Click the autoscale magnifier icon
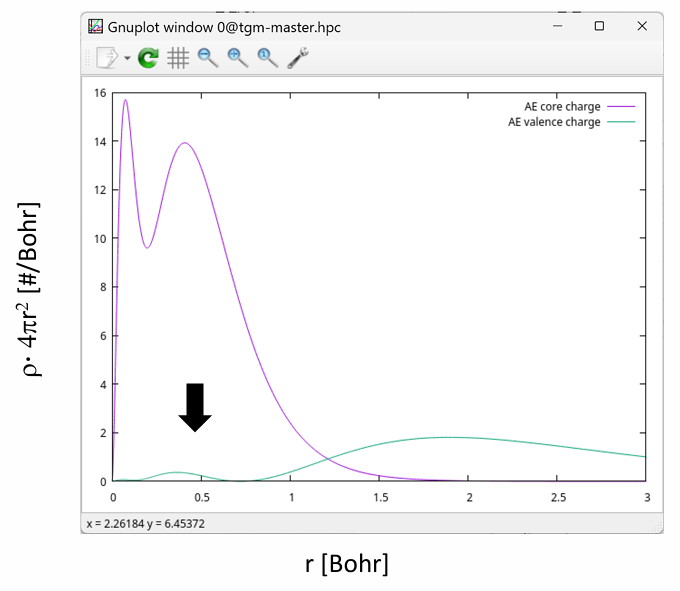The width and height of the screenshot is (680, 591). 268,59
